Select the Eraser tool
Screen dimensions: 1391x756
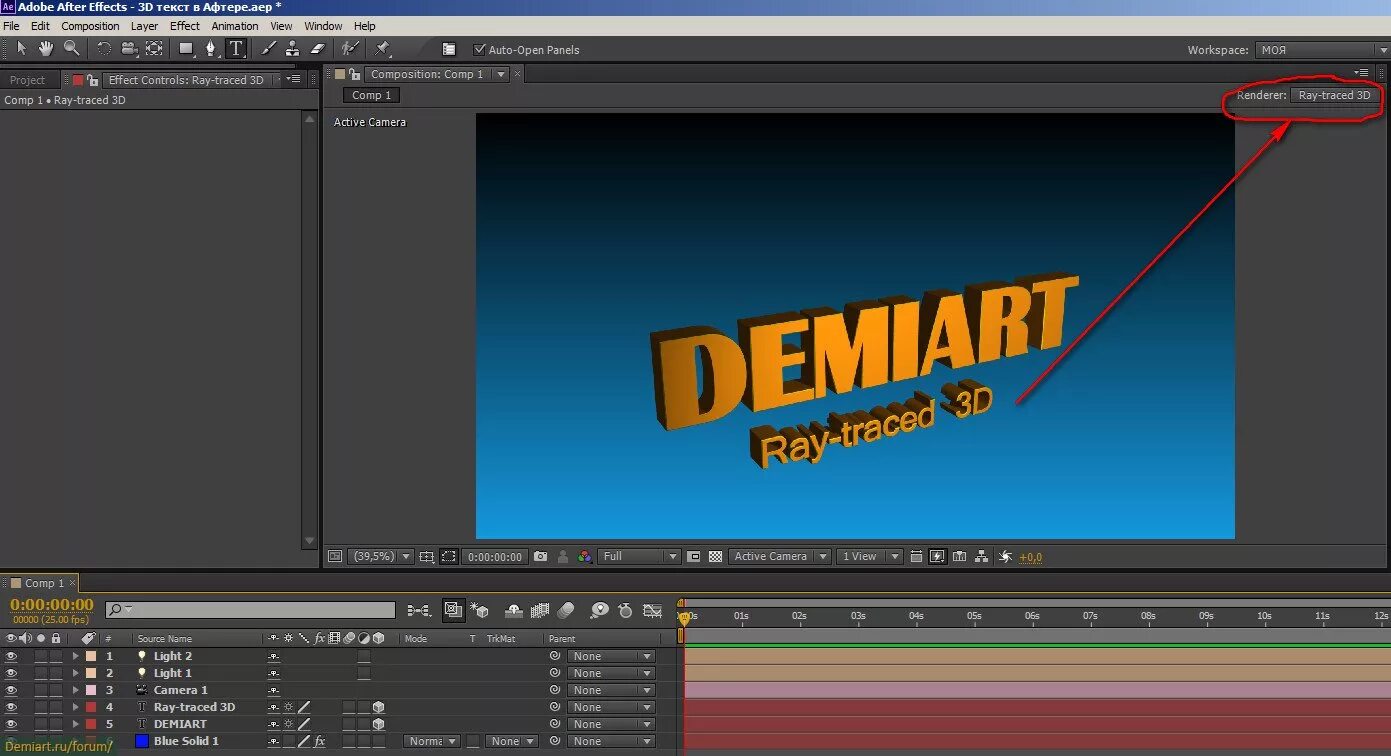tap(318, 49)
